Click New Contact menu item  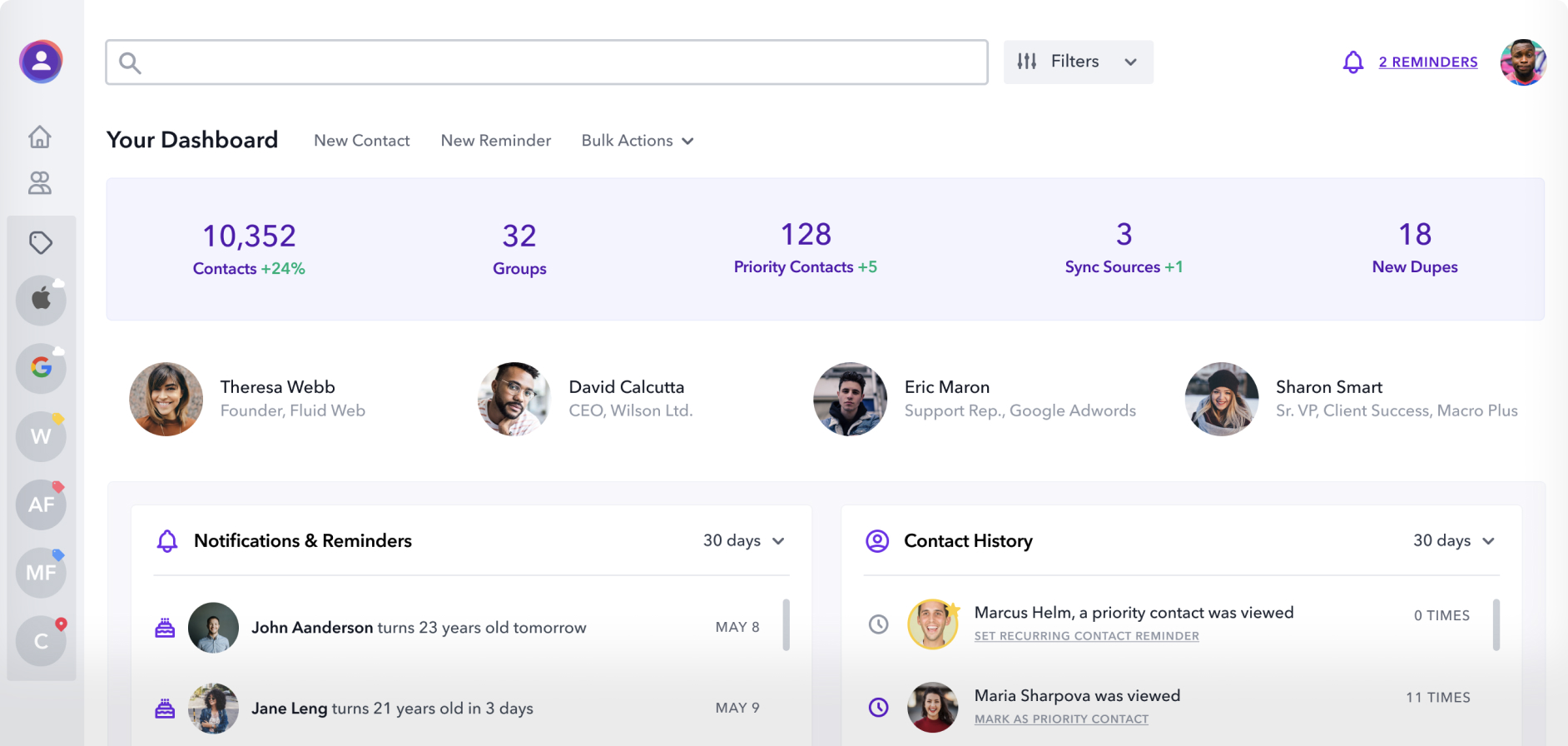click(361, 141)
